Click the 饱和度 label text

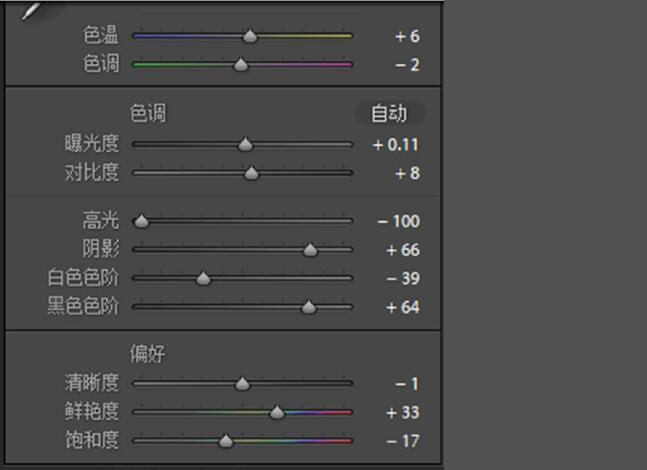coord(92,439)
